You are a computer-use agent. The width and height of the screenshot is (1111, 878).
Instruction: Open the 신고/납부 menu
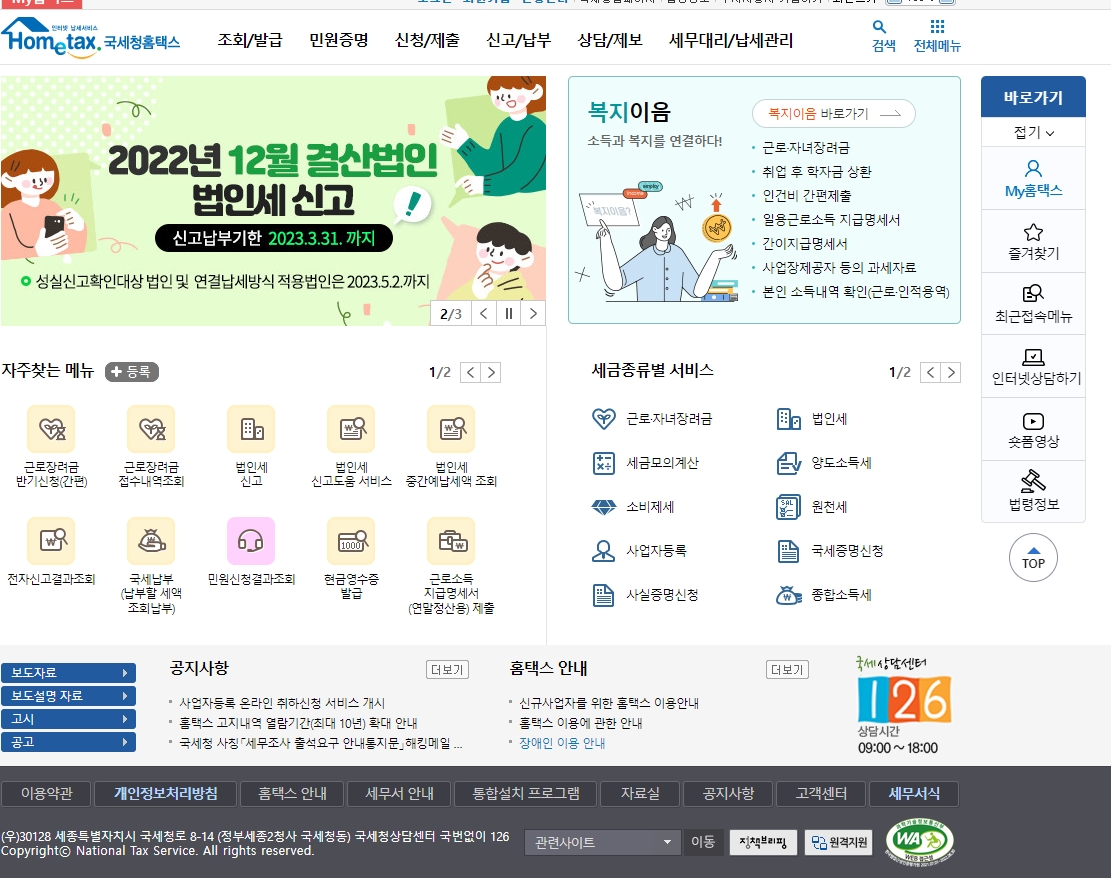(519, 40)
